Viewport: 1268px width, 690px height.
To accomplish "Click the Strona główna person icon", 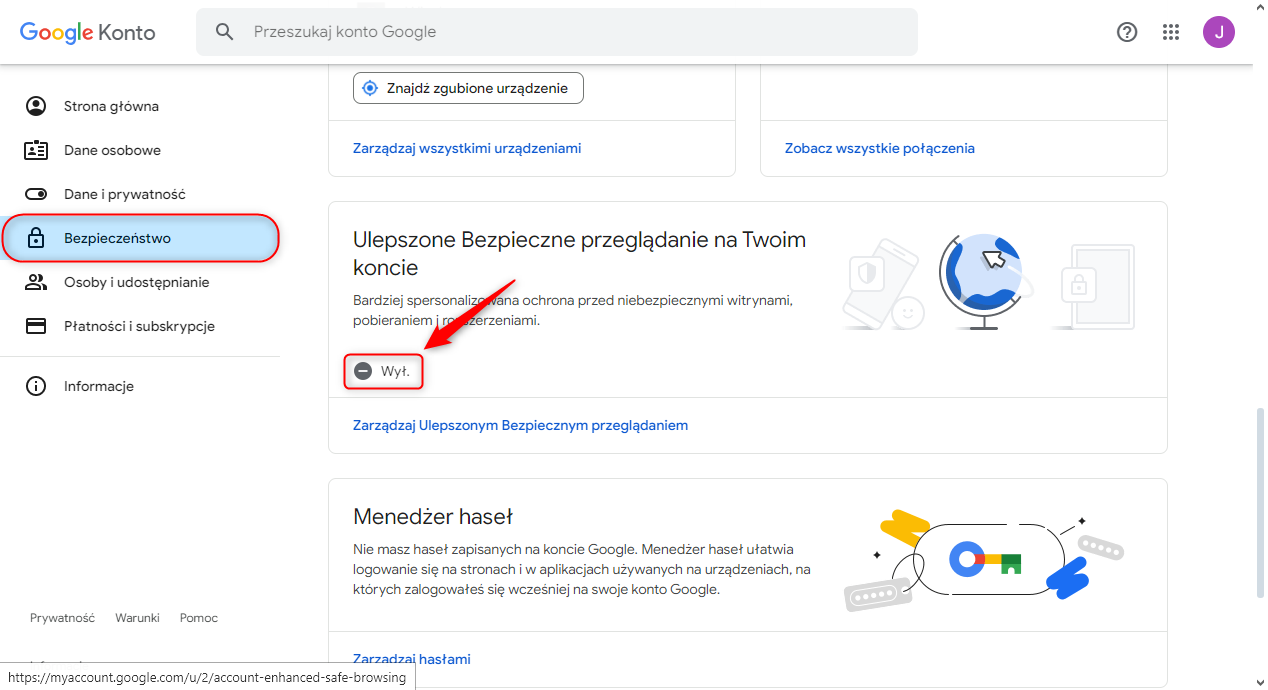I will [x=36, y=106].
